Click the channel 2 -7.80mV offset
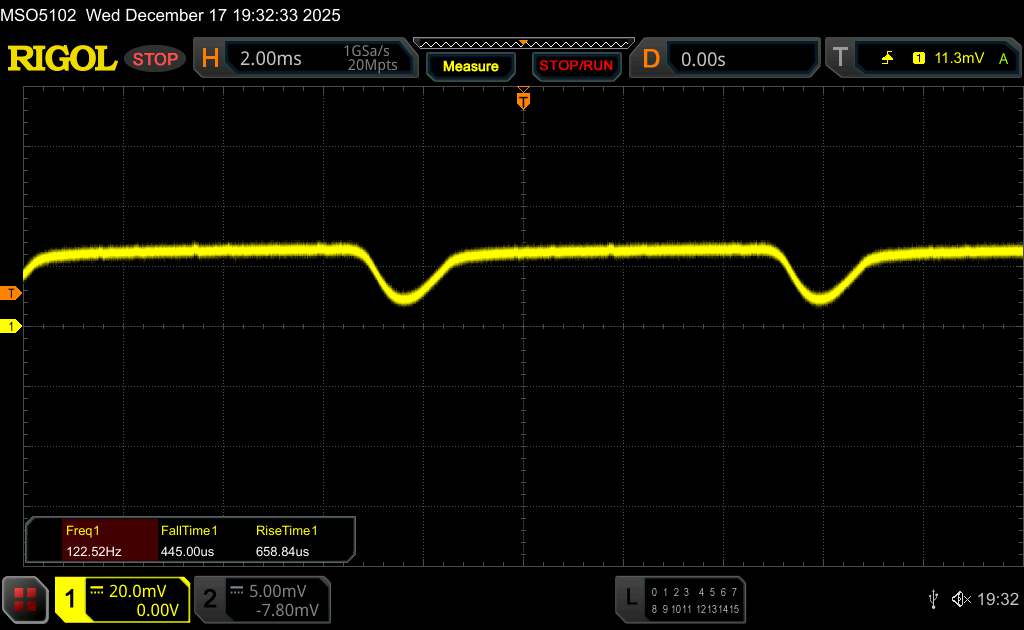The width and height of the screenshot is (1024, 630). 287,610
